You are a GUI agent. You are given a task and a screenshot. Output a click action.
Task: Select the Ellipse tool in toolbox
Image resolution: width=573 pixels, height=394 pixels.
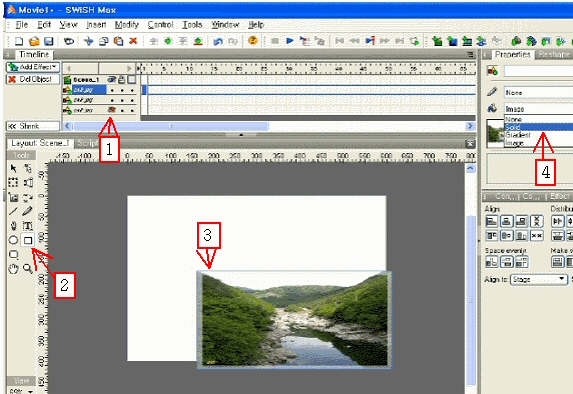pos(13,240)
